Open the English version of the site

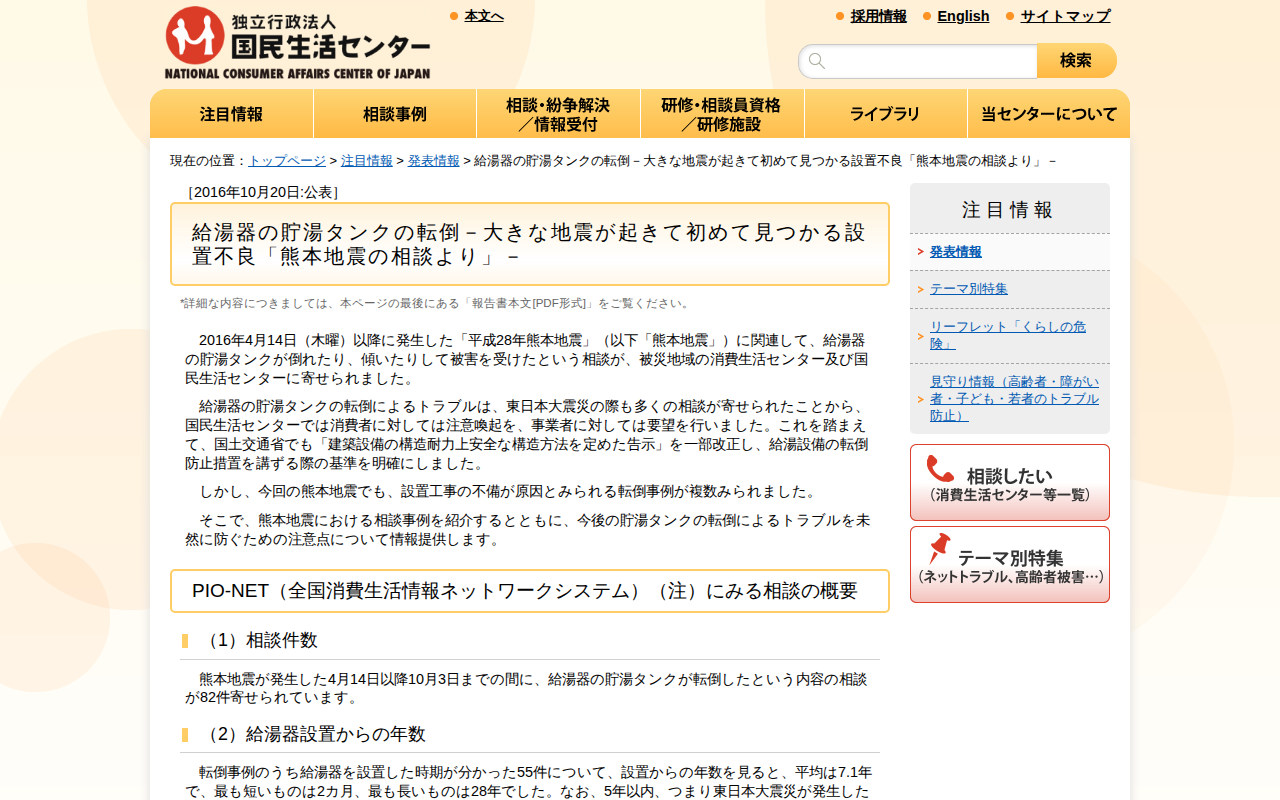click(x=963, y=16)
